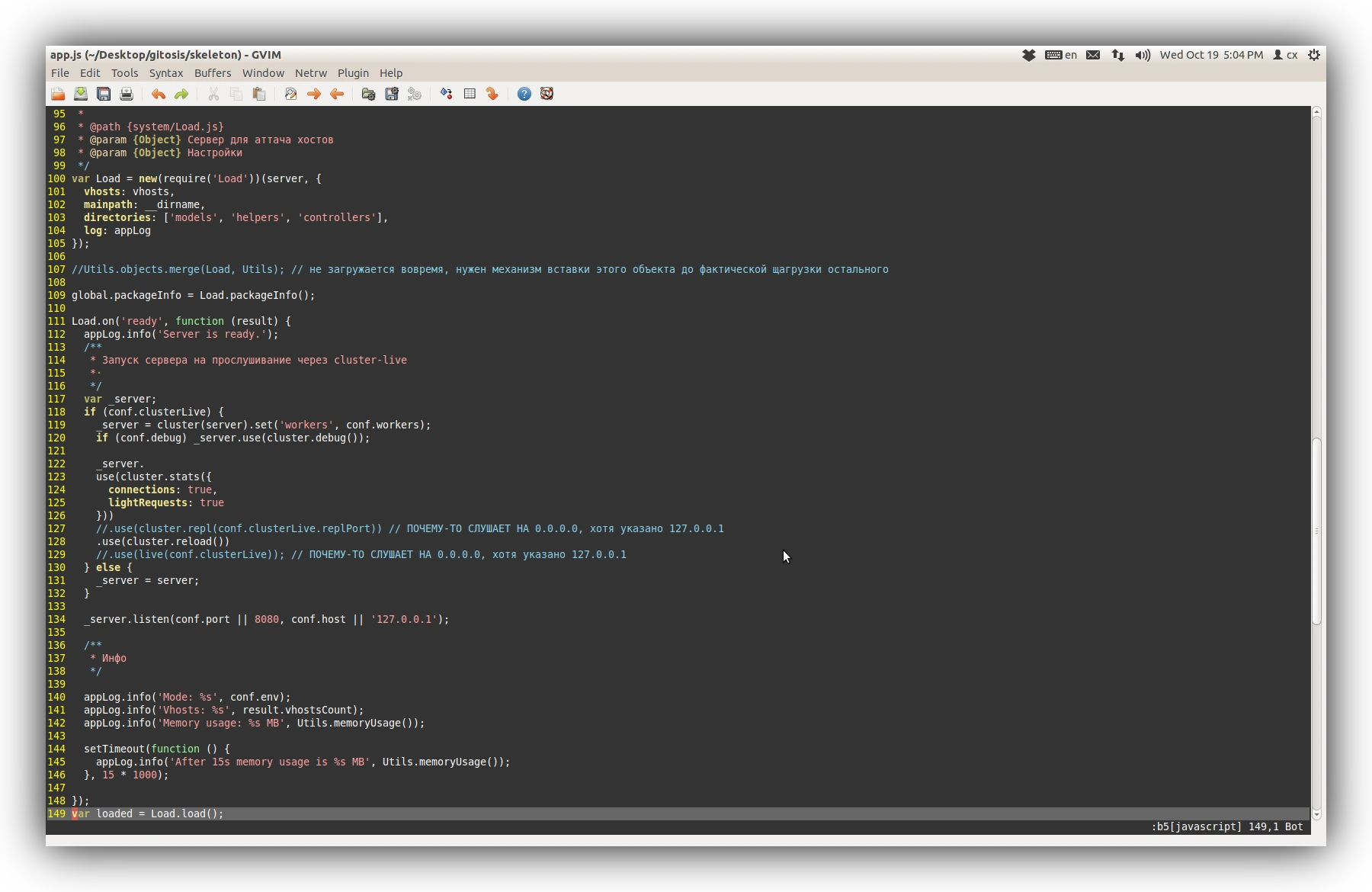Click the '149,1' cursor position in status bar
Screen dimensions: 1372x892
1263,826
